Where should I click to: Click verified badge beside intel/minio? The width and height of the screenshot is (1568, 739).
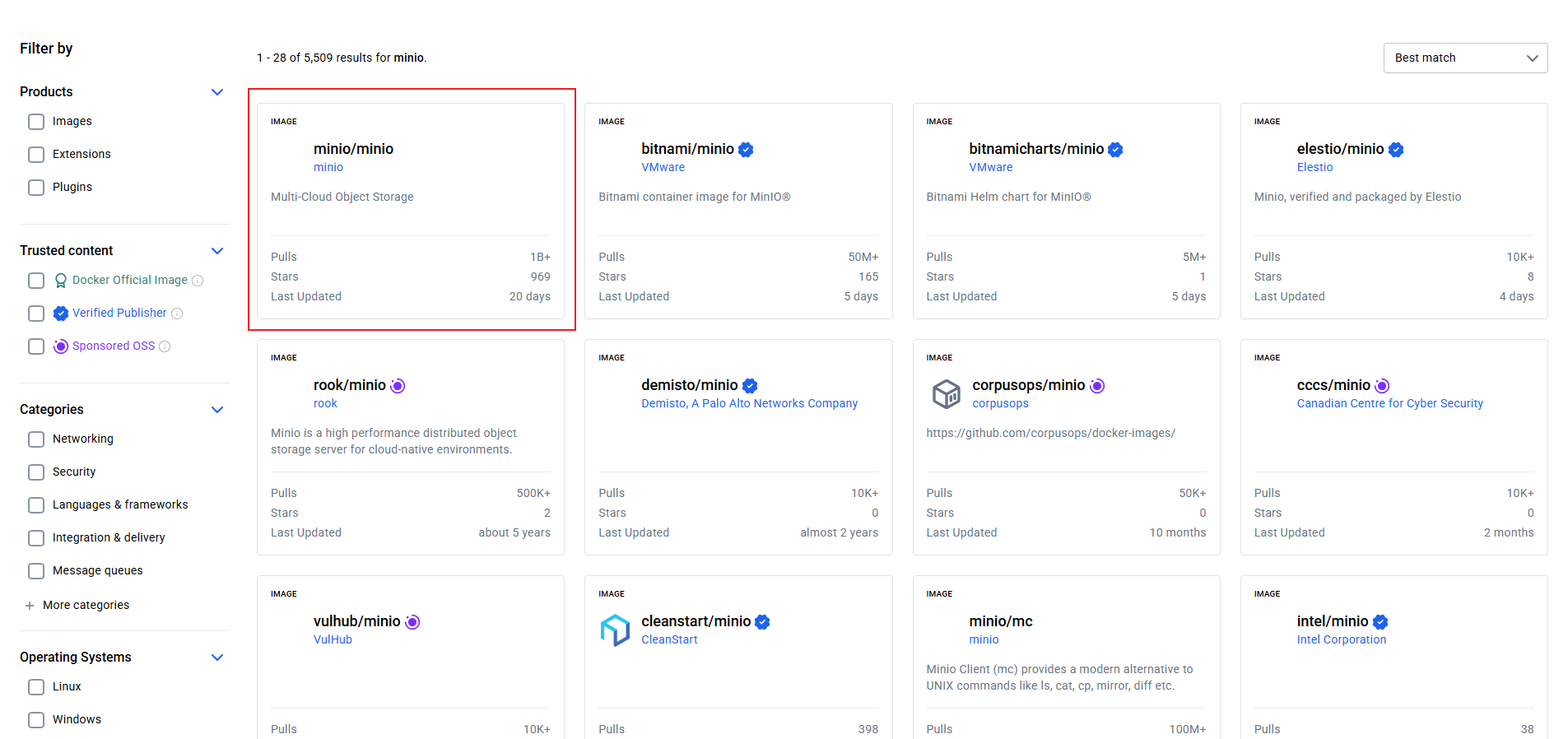click(1380, 622)
